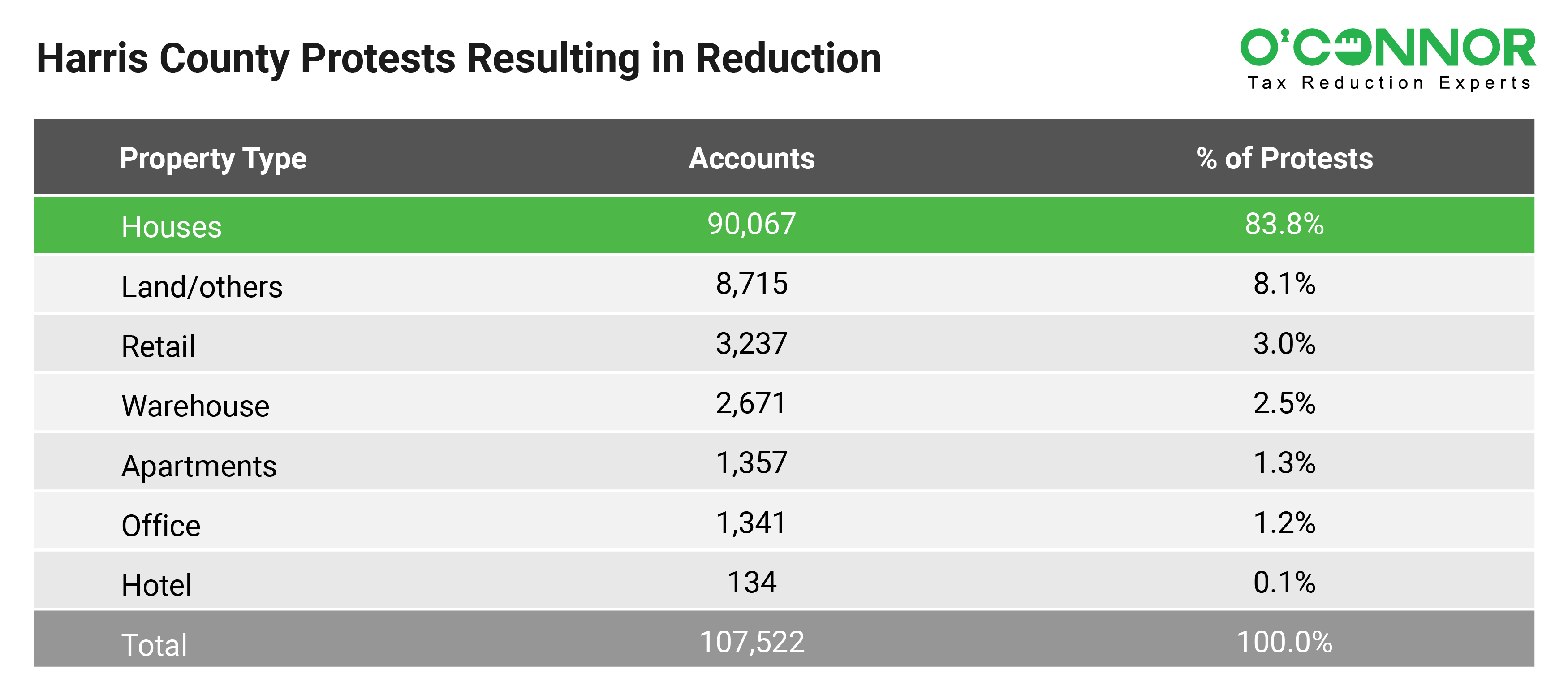Click the Accounts column header
Viewport: 1568px width, 691px height.
coord(751,158)
